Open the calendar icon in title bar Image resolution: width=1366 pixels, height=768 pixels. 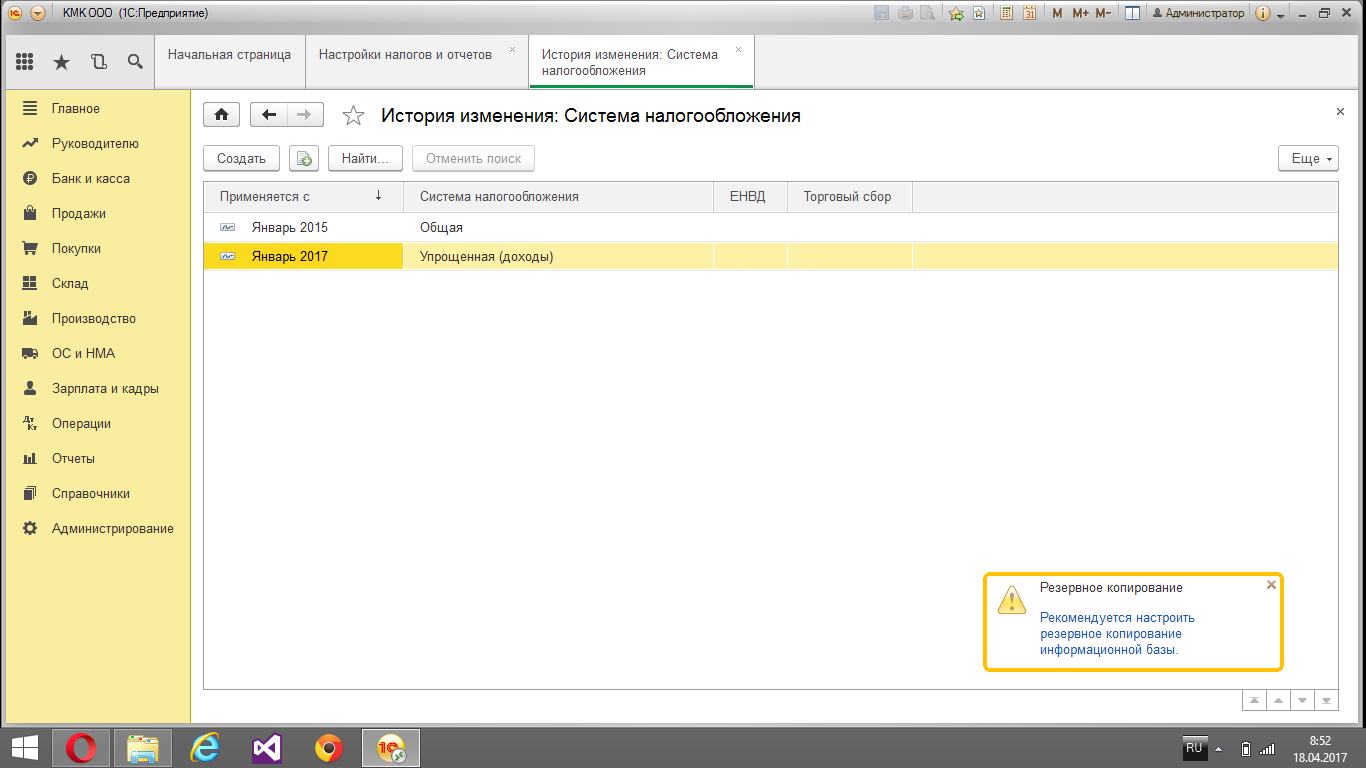[1030, 13]
